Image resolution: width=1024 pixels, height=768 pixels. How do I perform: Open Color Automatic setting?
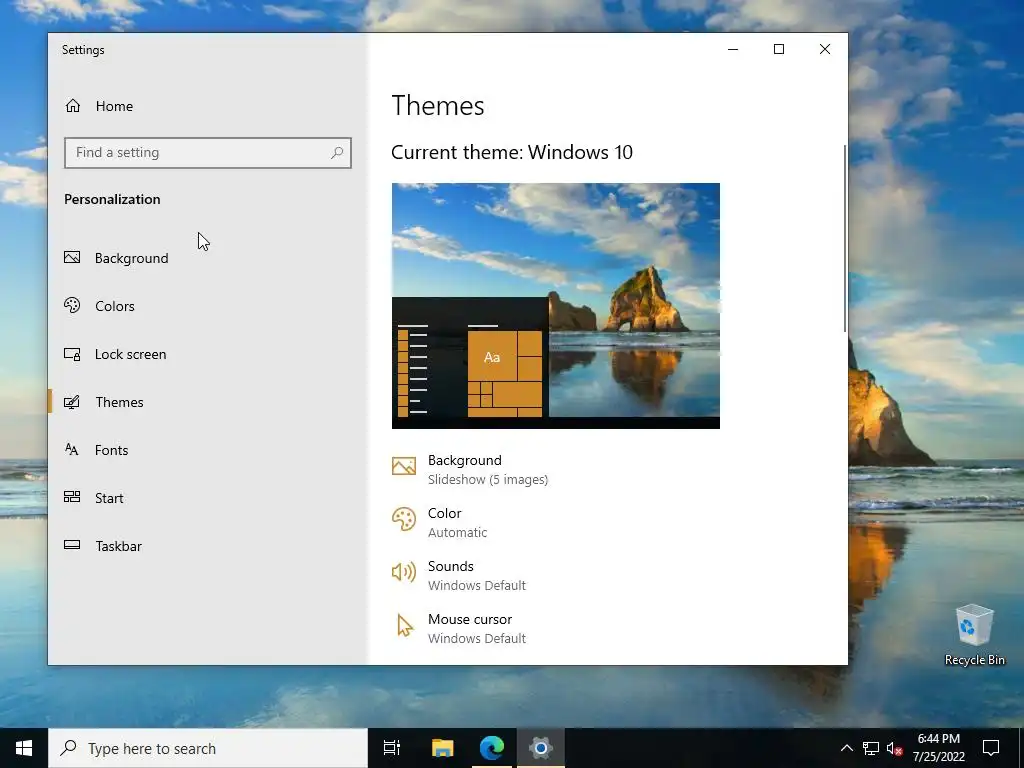440,522
